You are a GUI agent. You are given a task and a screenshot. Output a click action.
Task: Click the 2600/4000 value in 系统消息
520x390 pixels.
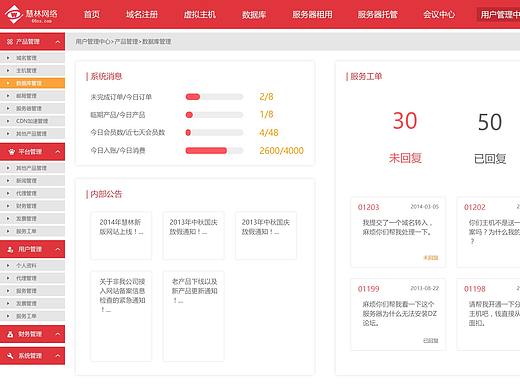281,151
